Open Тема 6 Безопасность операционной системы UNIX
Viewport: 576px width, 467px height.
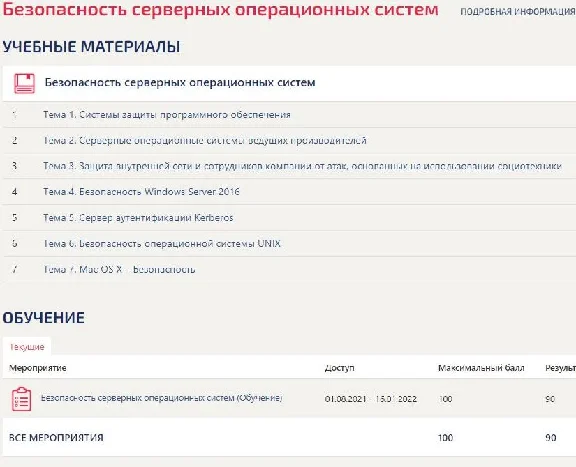[x=162, y=244]
